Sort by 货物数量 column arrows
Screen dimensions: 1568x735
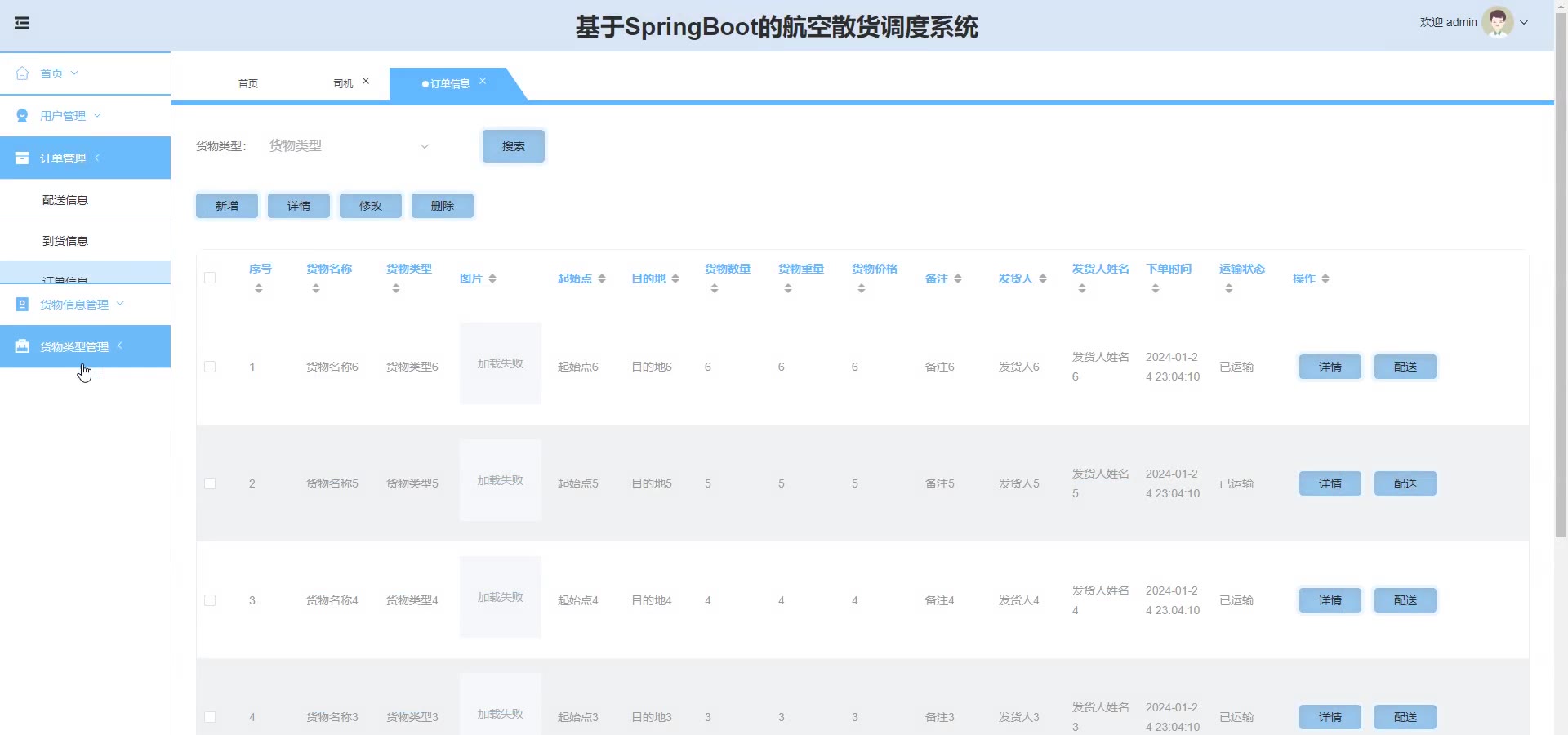[x=715, y=288]
